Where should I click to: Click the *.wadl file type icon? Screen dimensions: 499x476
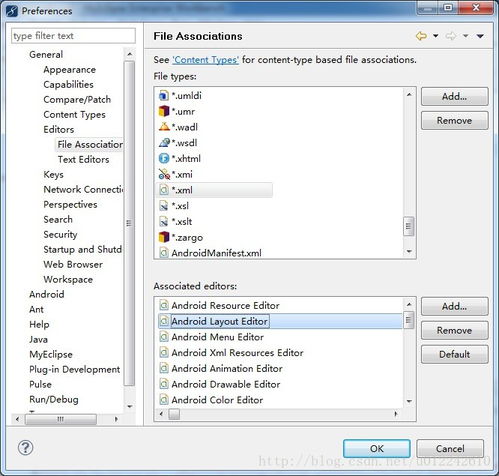(x=164, y=127)
